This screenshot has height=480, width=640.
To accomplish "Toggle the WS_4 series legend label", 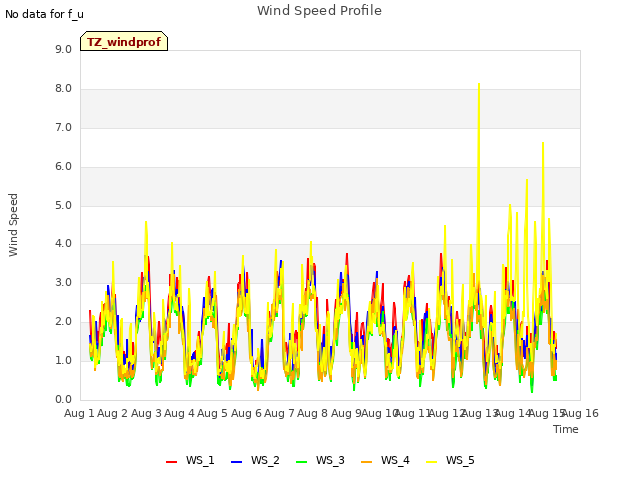I will click(x=395, y=460).
